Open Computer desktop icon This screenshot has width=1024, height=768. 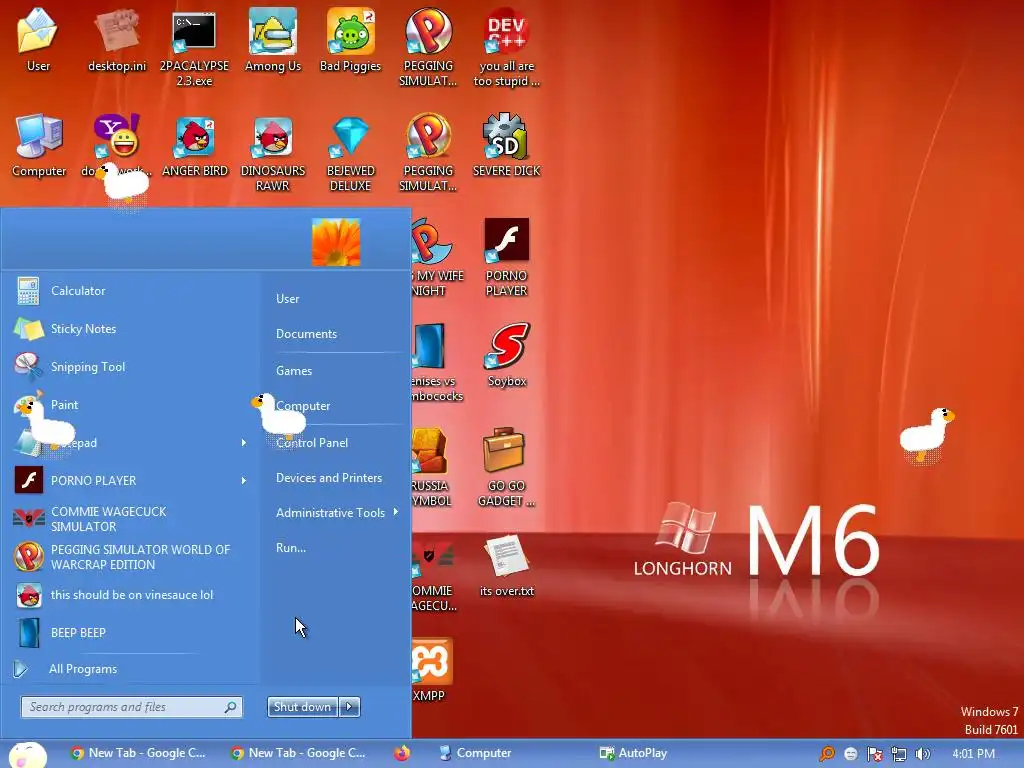39,145
